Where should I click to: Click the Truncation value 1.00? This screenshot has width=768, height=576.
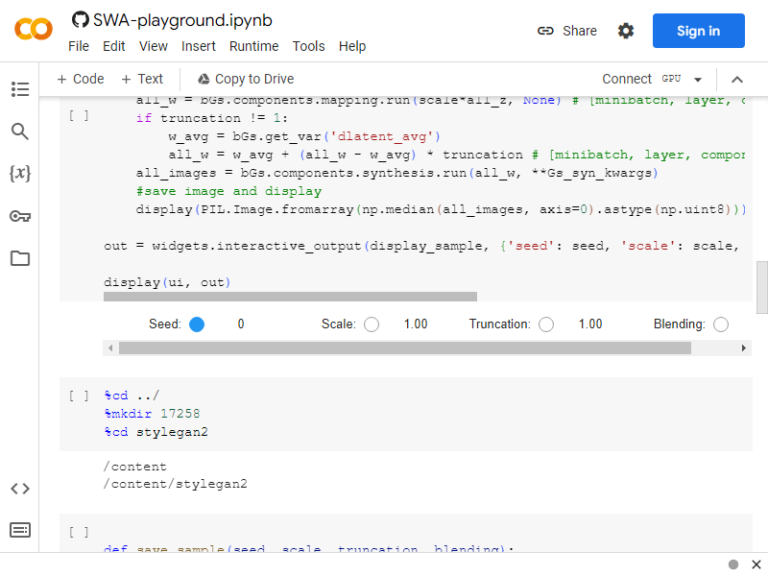590,324
